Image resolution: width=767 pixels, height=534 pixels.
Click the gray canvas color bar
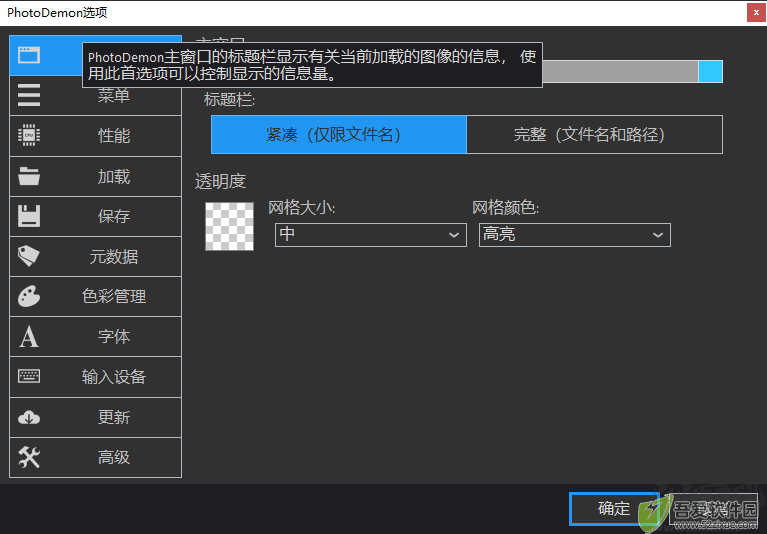[620, 71]
